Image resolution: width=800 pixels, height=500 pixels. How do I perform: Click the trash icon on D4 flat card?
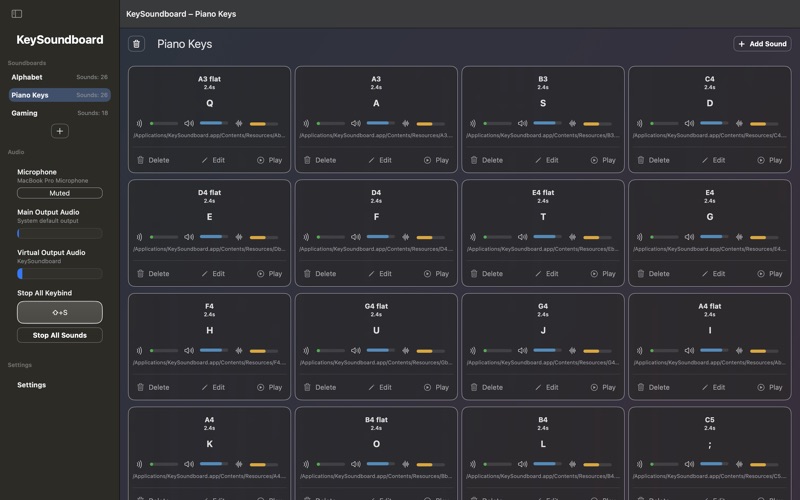point(140,274)
